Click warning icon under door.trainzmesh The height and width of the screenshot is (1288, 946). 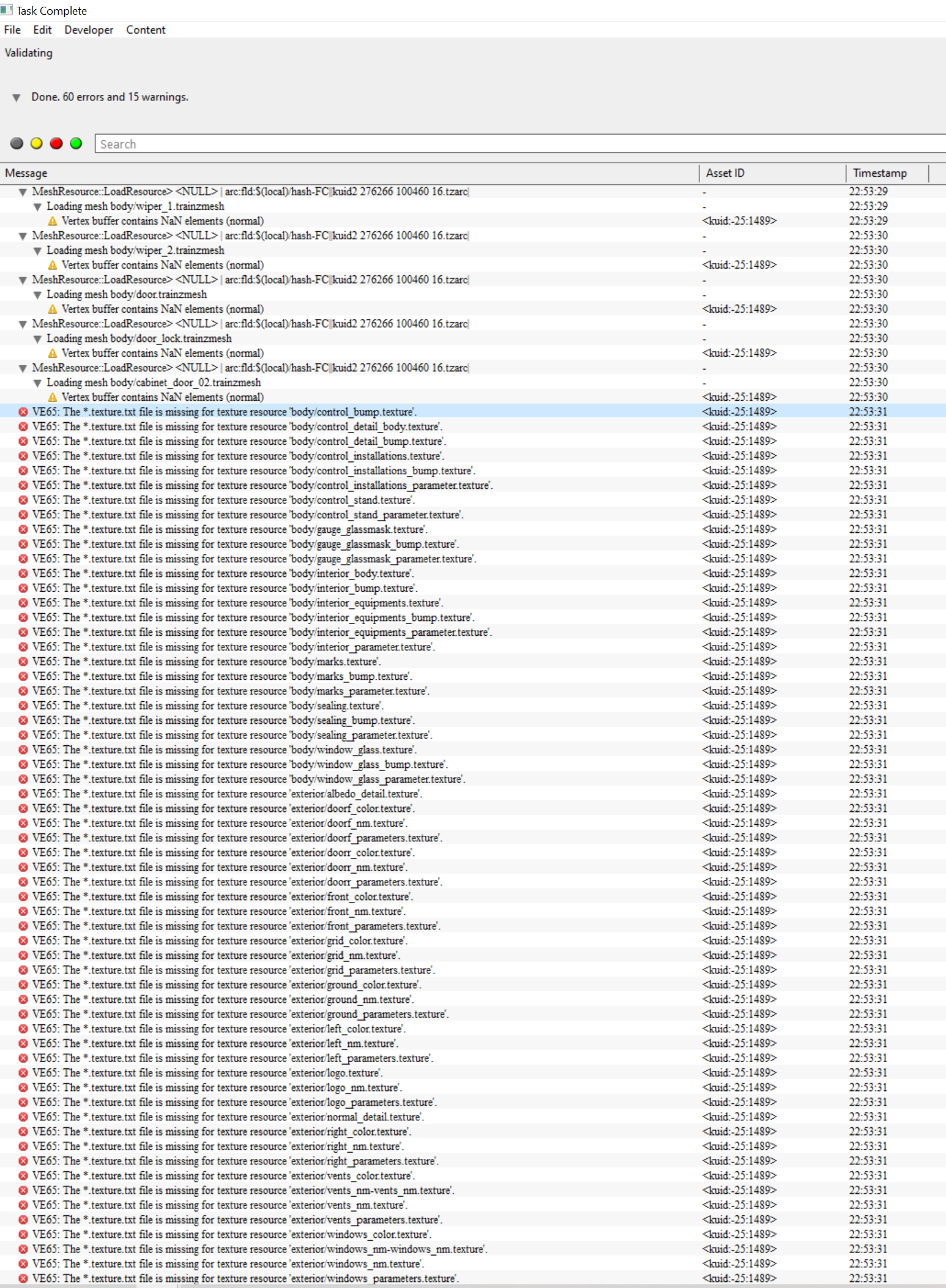[x=53, y=309]
